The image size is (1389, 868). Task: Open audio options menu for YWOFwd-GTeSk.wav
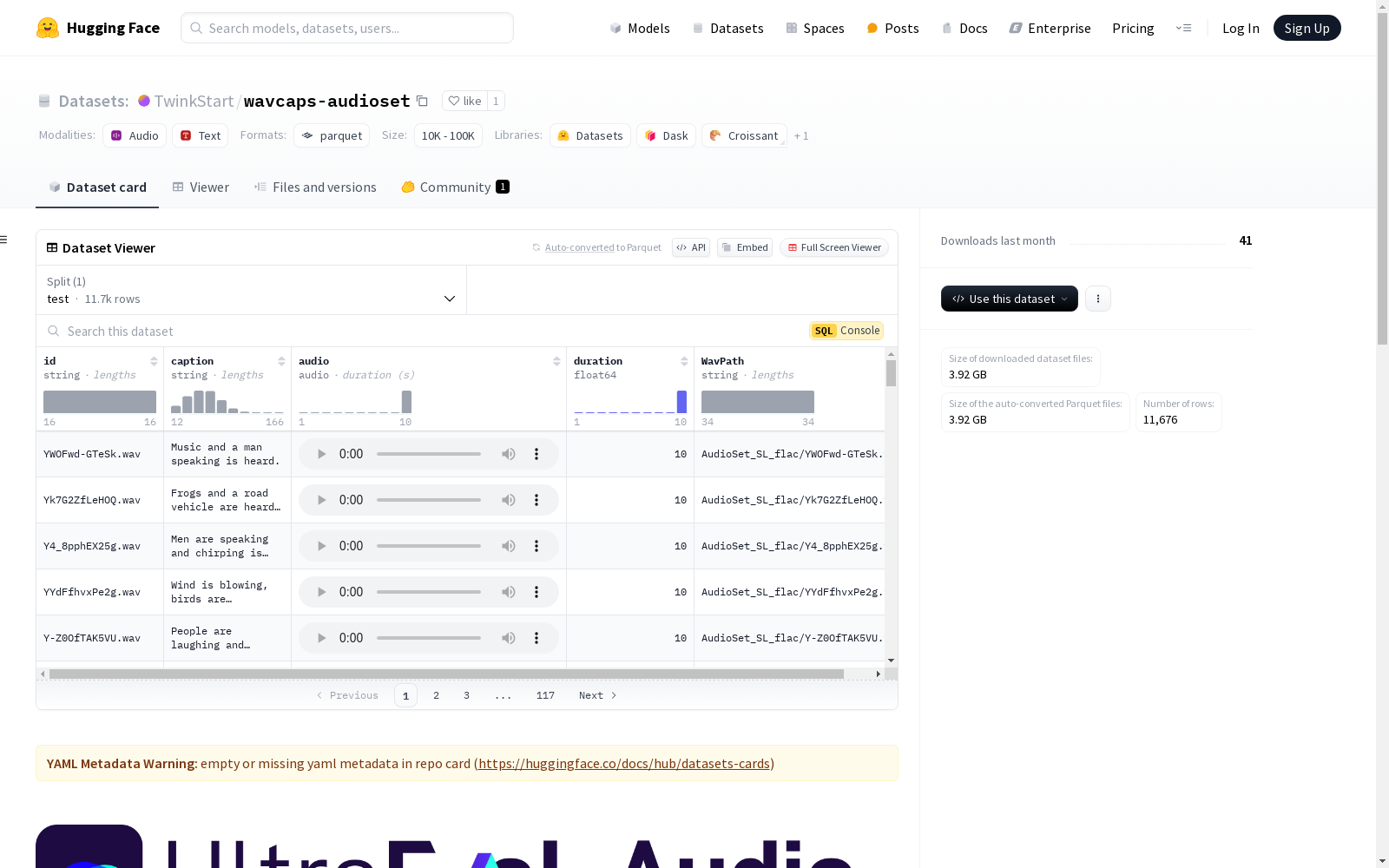pos(537,454)
